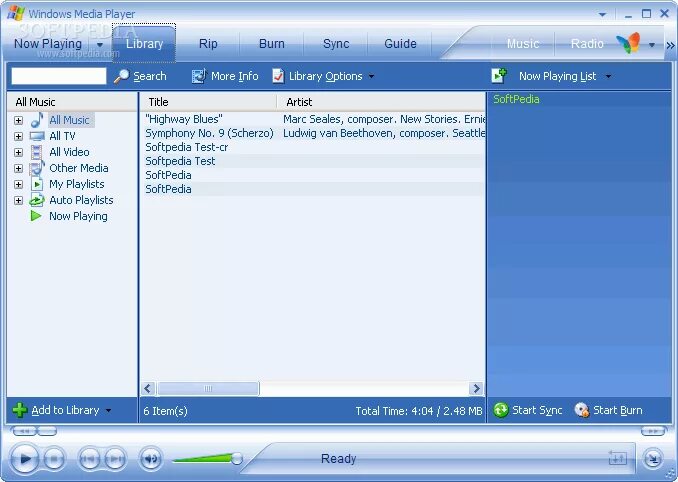Show more tabs with double chevron
The image size is (678, 482).
tap(670, 45)
